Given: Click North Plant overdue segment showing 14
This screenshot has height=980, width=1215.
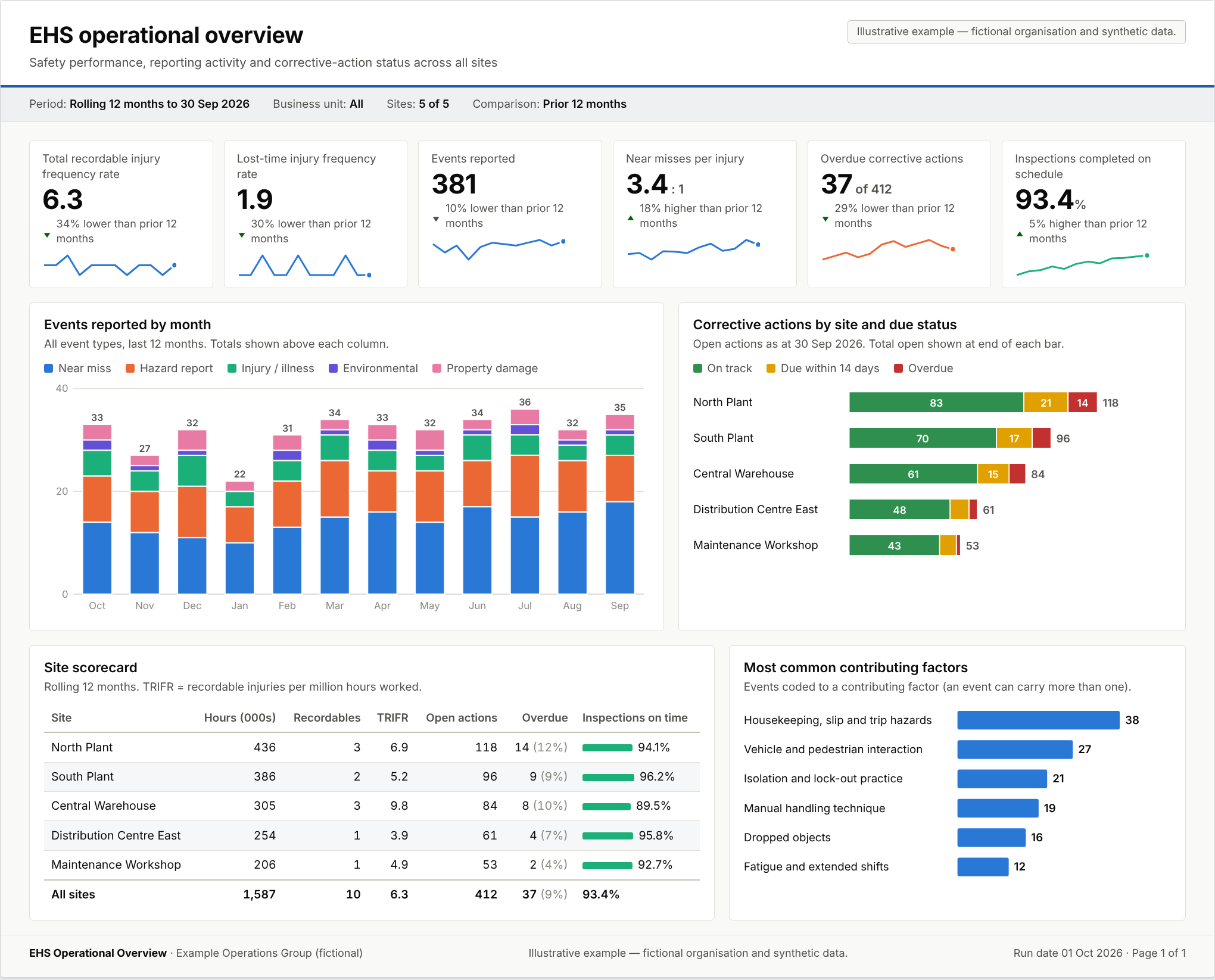Looking at the screenshot, I should [x=1083, y=402].
